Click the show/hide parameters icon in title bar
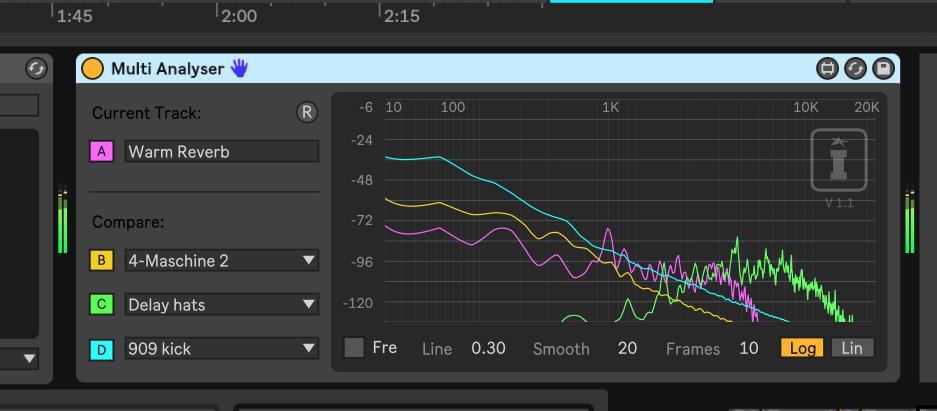 [x=827, y=68]
